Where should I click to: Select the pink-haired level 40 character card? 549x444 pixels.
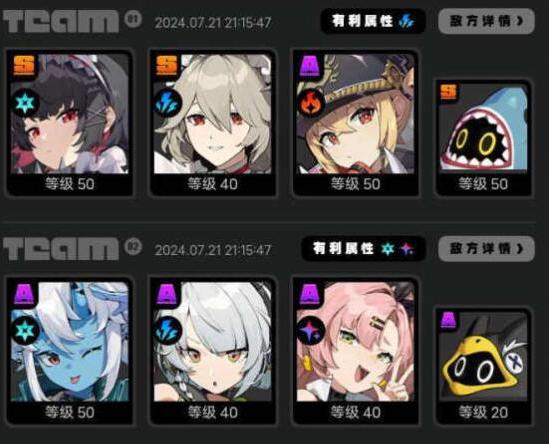[x=355, y=351]
